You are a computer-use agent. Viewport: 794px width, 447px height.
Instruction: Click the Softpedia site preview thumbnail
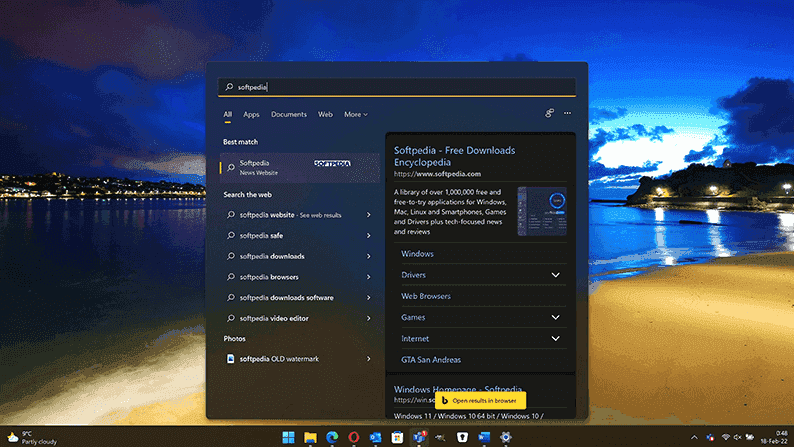[x=542, y=211]
